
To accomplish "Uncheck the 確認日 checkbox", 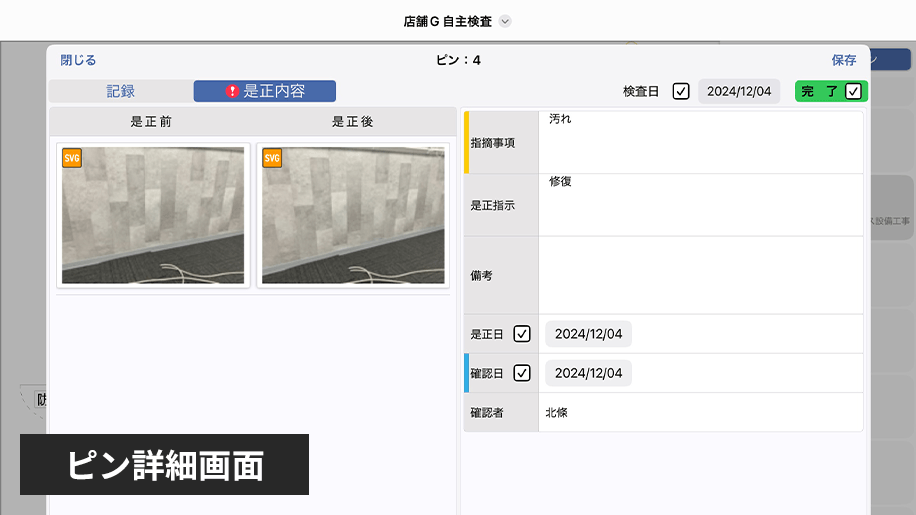I will 522,373.
